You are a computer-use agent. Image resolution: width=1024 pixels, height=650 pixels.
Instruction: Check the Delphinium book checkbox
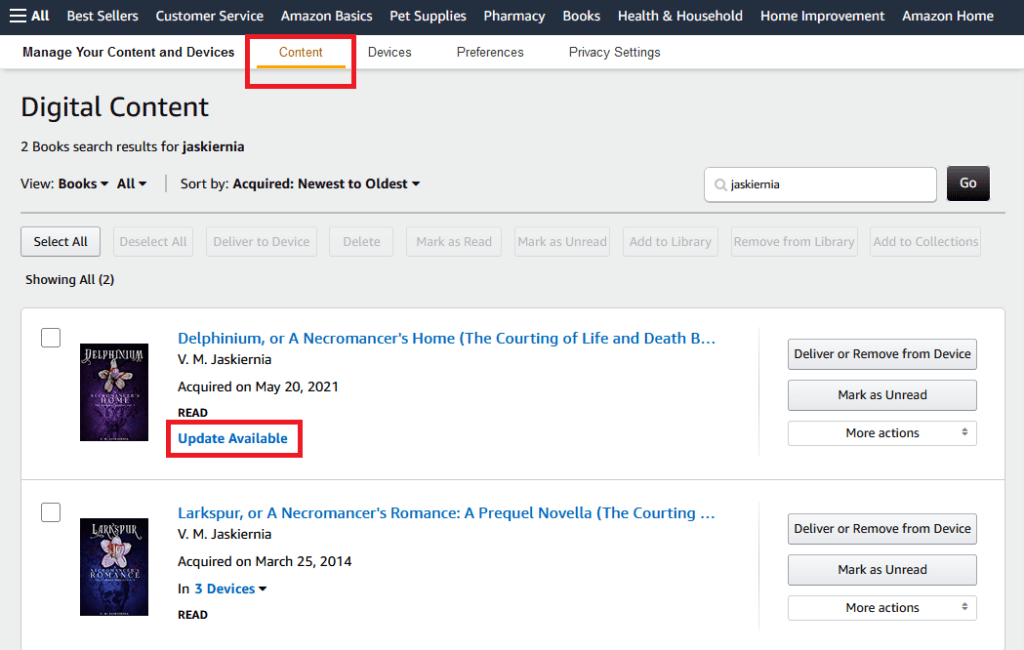[51, 338]
